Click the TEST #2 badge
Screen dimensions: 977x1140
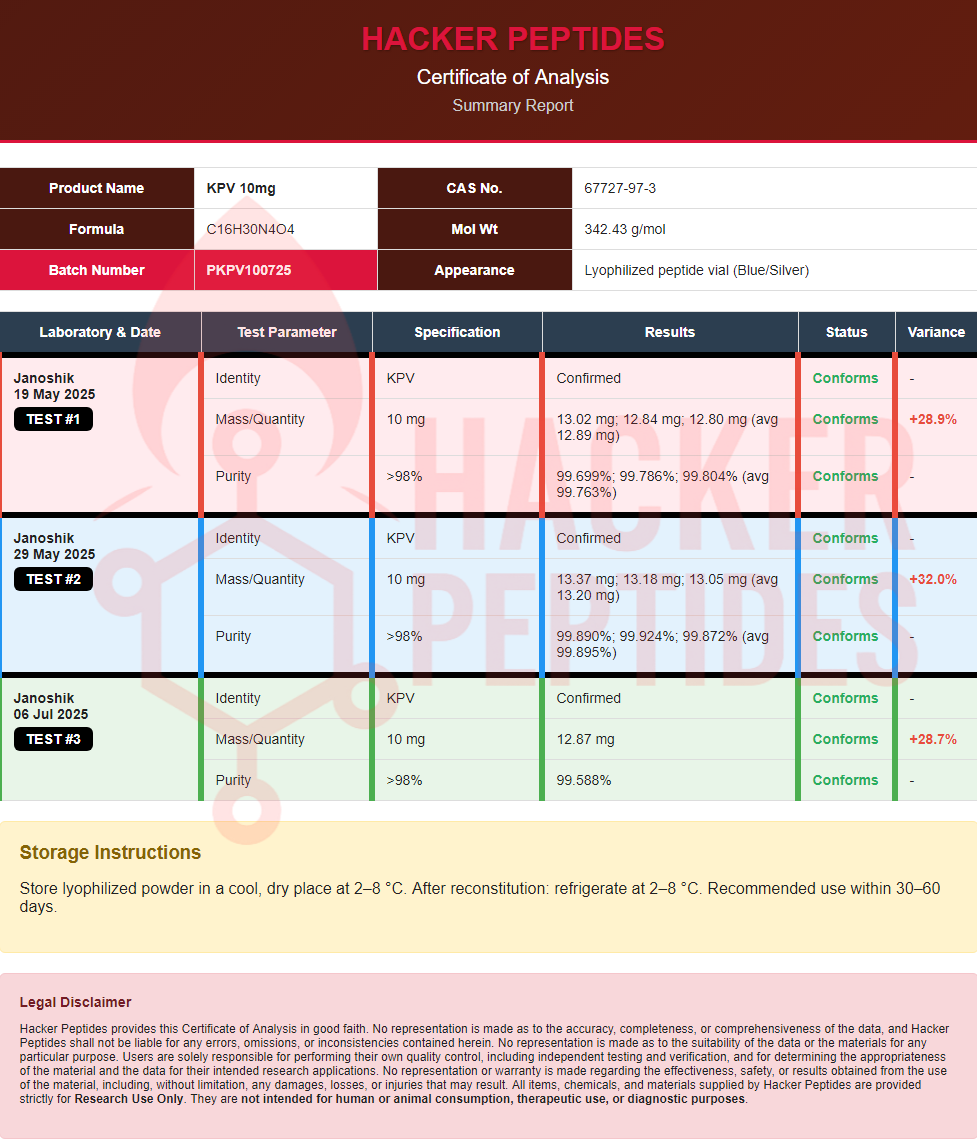(x=53, y=579)
